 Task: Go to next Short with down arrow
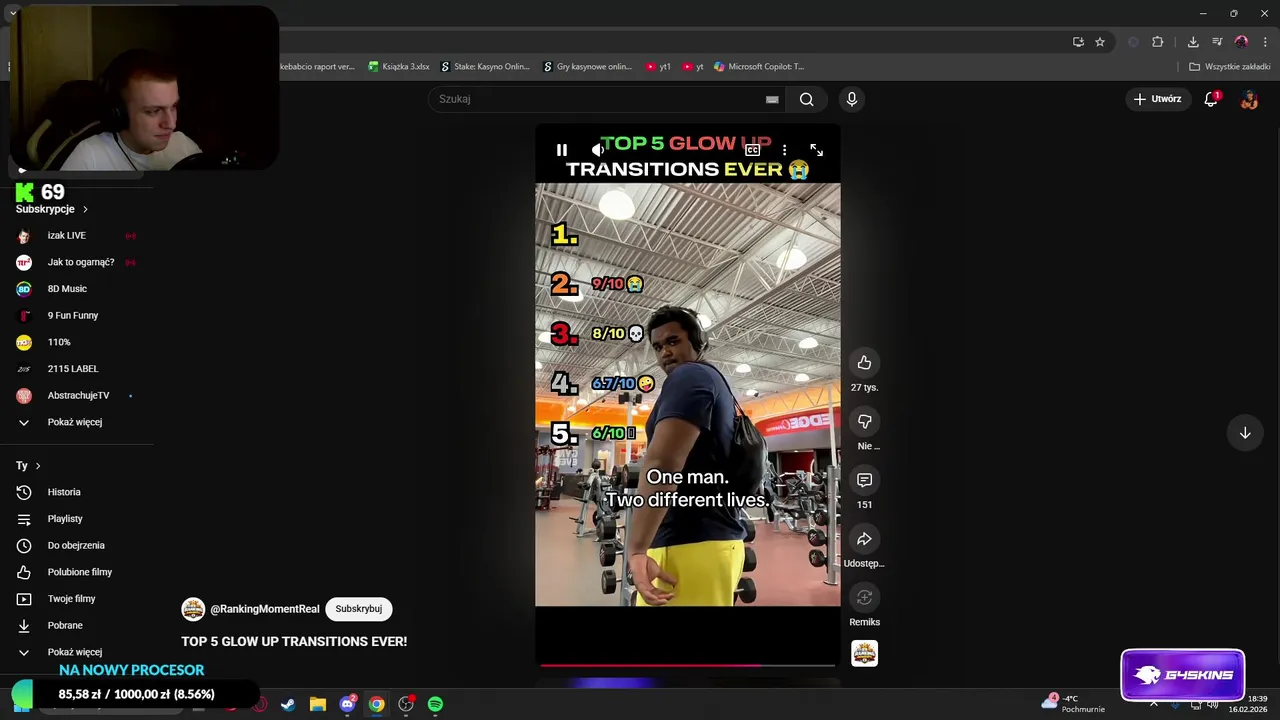(1245, 433)
